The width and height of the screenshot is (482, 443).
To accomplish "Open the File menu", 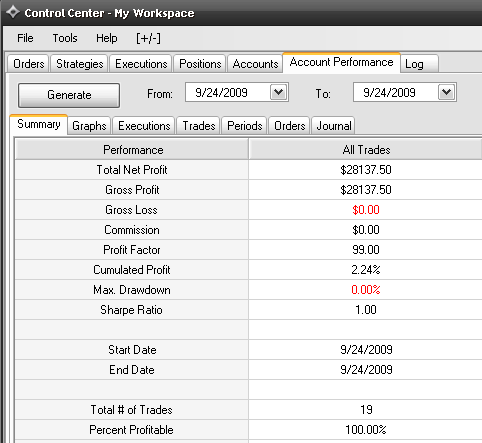I will [x=25, y=38].
